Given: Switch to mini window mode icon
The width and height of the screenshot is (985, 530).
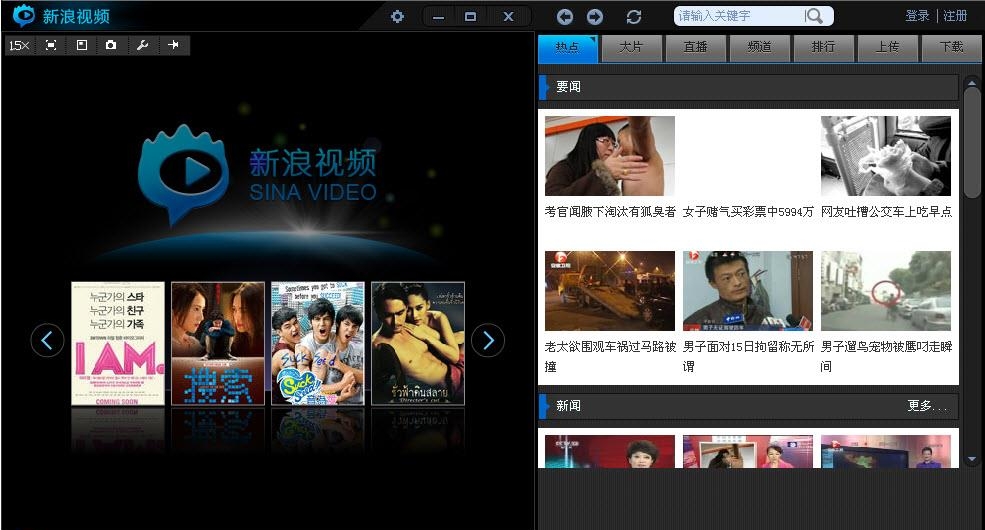Looking at the screenshot, I should (82, 45).
